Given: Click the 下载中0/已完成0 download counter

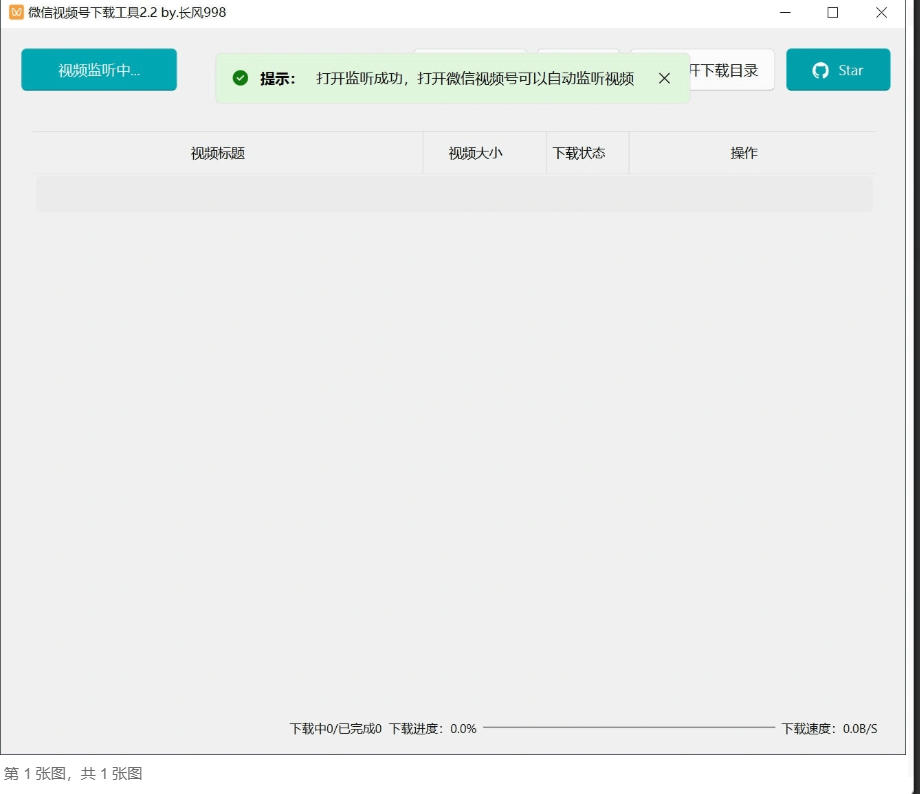Looking at the screenshot, I should pyautogui.click(x=334, y=729).
